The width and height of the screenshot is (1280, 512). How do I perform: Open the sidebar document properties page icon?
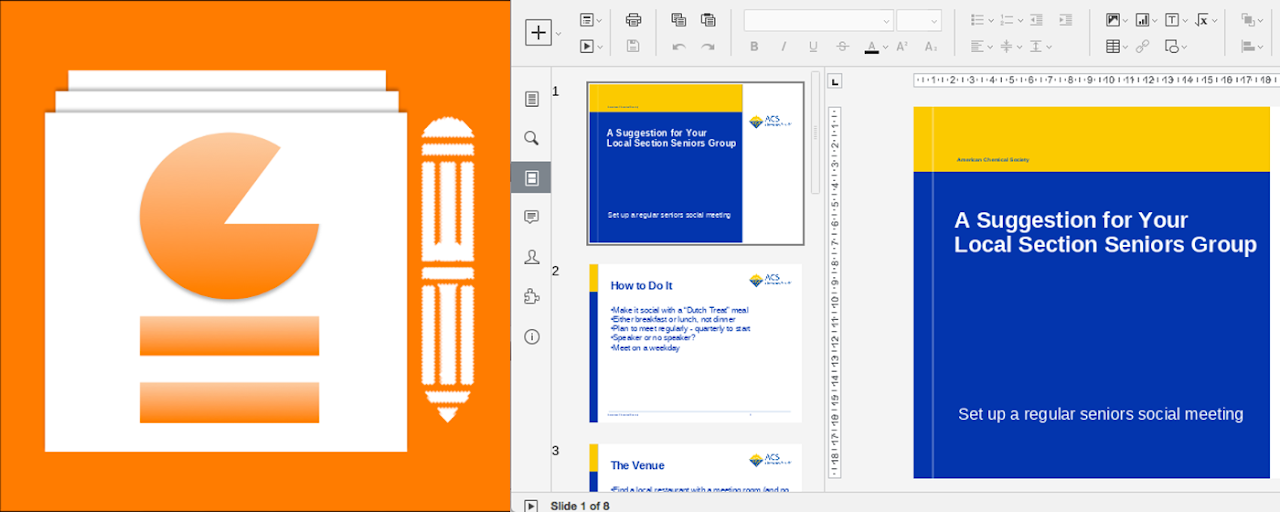532,98
